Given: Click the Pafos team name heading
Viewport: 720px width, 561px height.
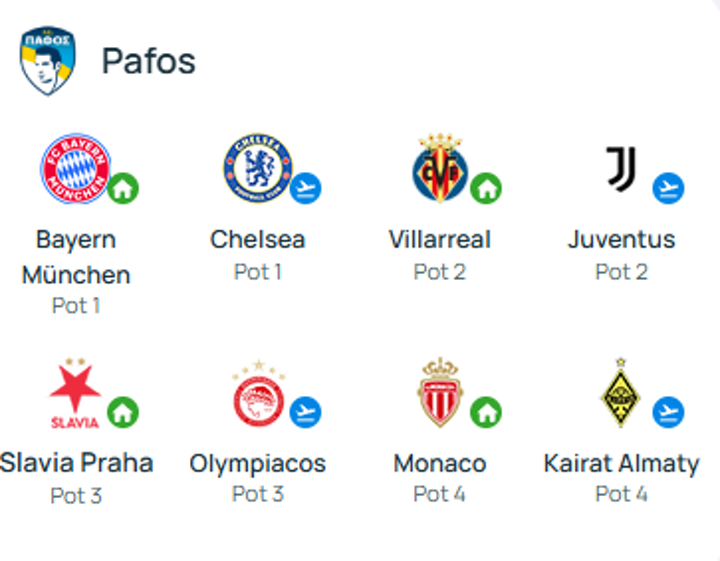Looking at the screenshot, I should point(148,61).
